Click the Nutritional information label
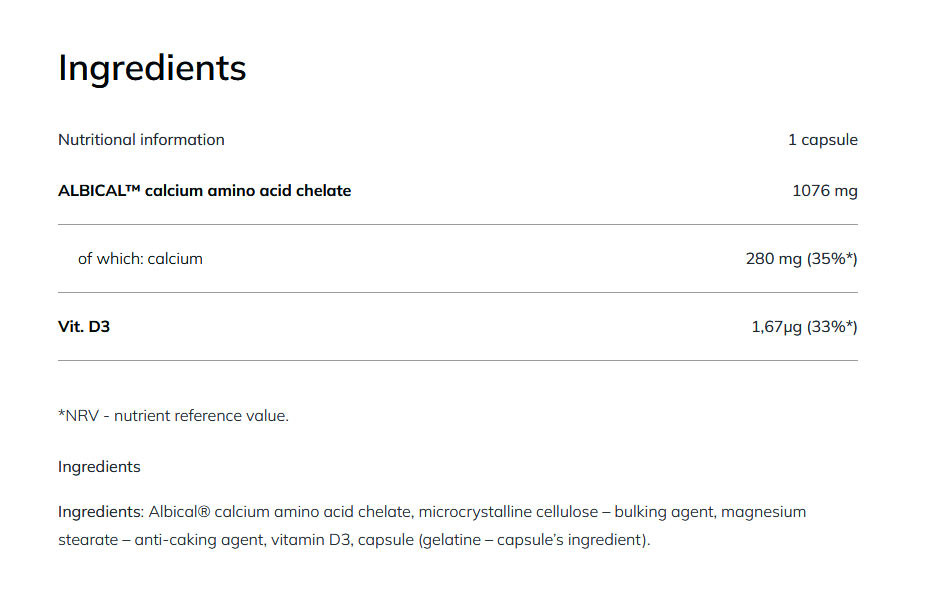The height and width of the screenshot is (610, 940). click(x=141, y=140)
